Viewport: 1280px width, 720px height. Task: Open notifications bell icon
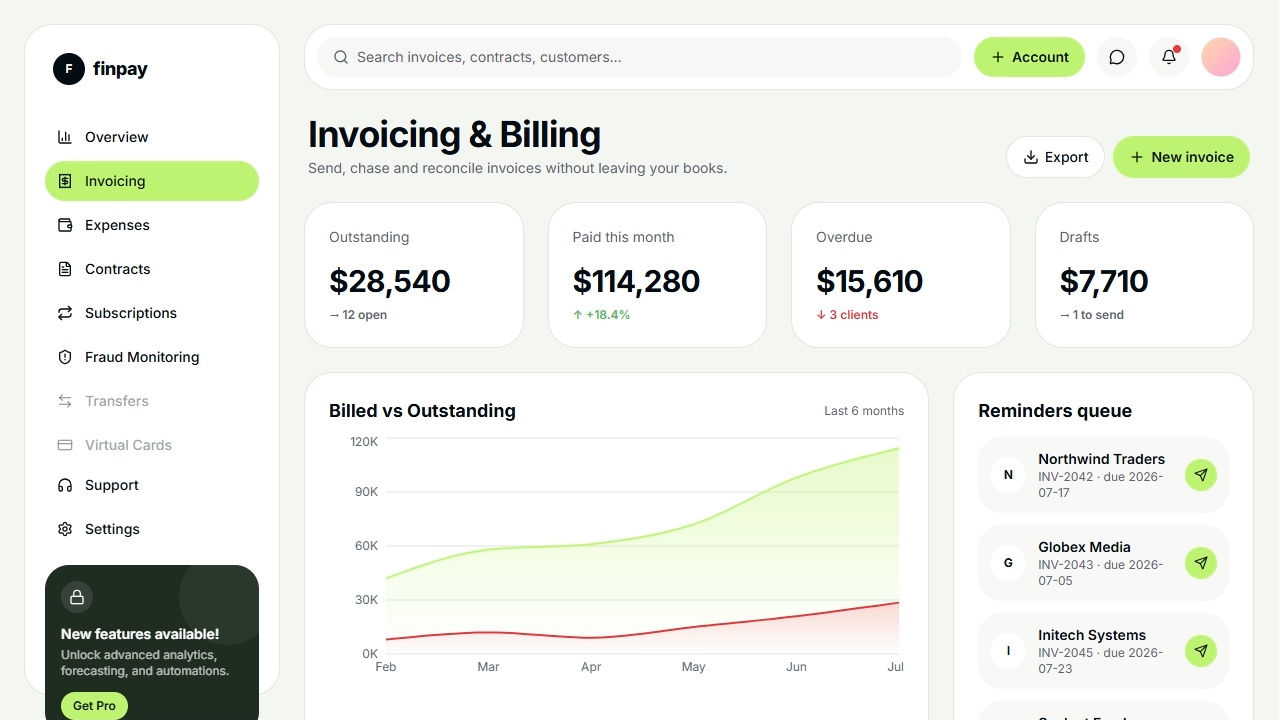pyautogui.click(x=1169, y=57)
